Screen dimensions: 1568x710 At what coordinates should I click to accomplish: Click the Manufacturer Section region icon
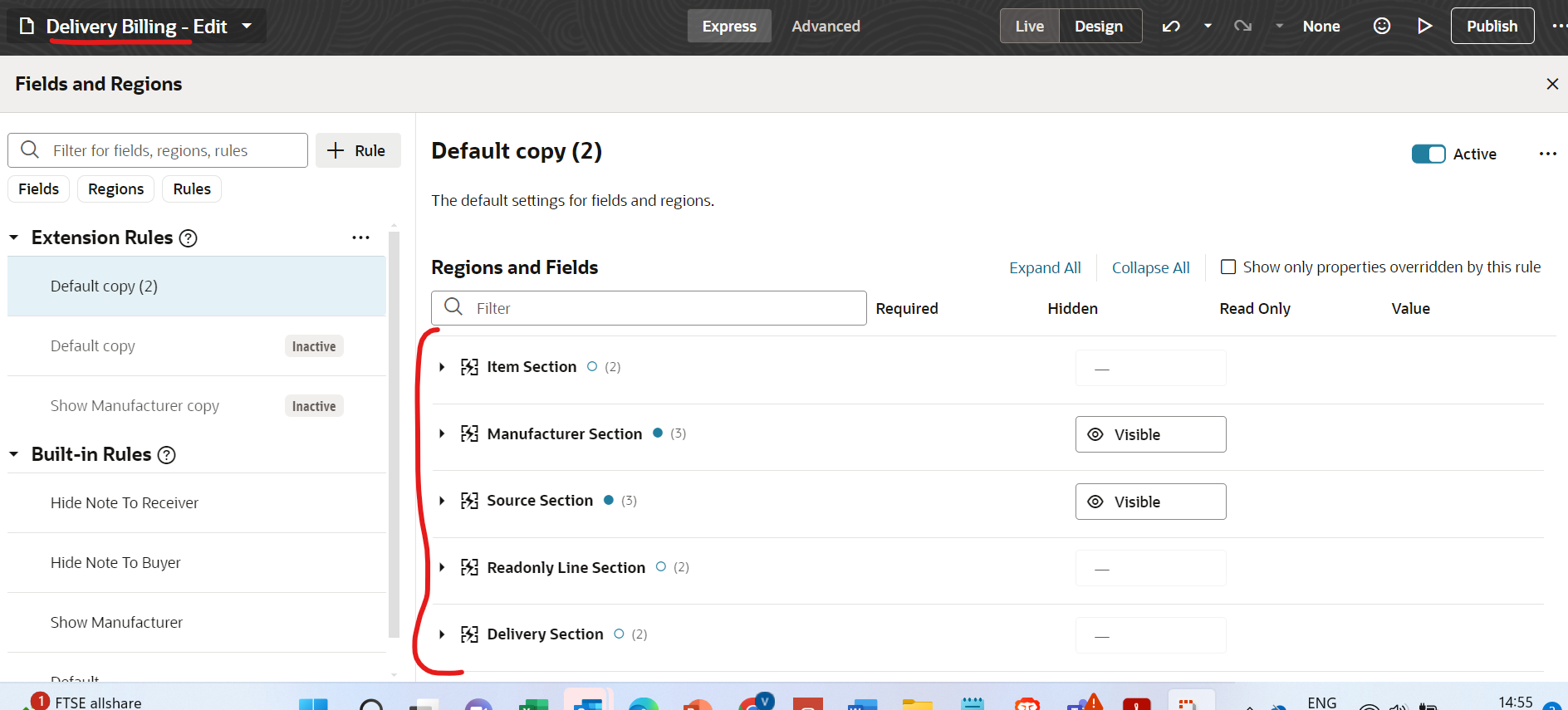pos(469,433)
